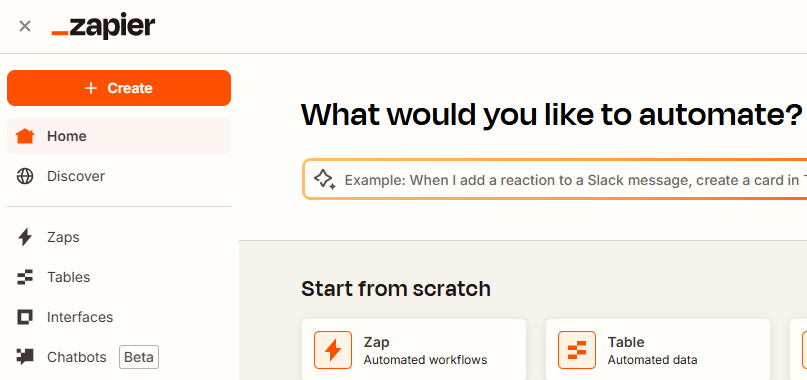Close the sidebar with the X button

pyautogui.click(x=25, y=26)
